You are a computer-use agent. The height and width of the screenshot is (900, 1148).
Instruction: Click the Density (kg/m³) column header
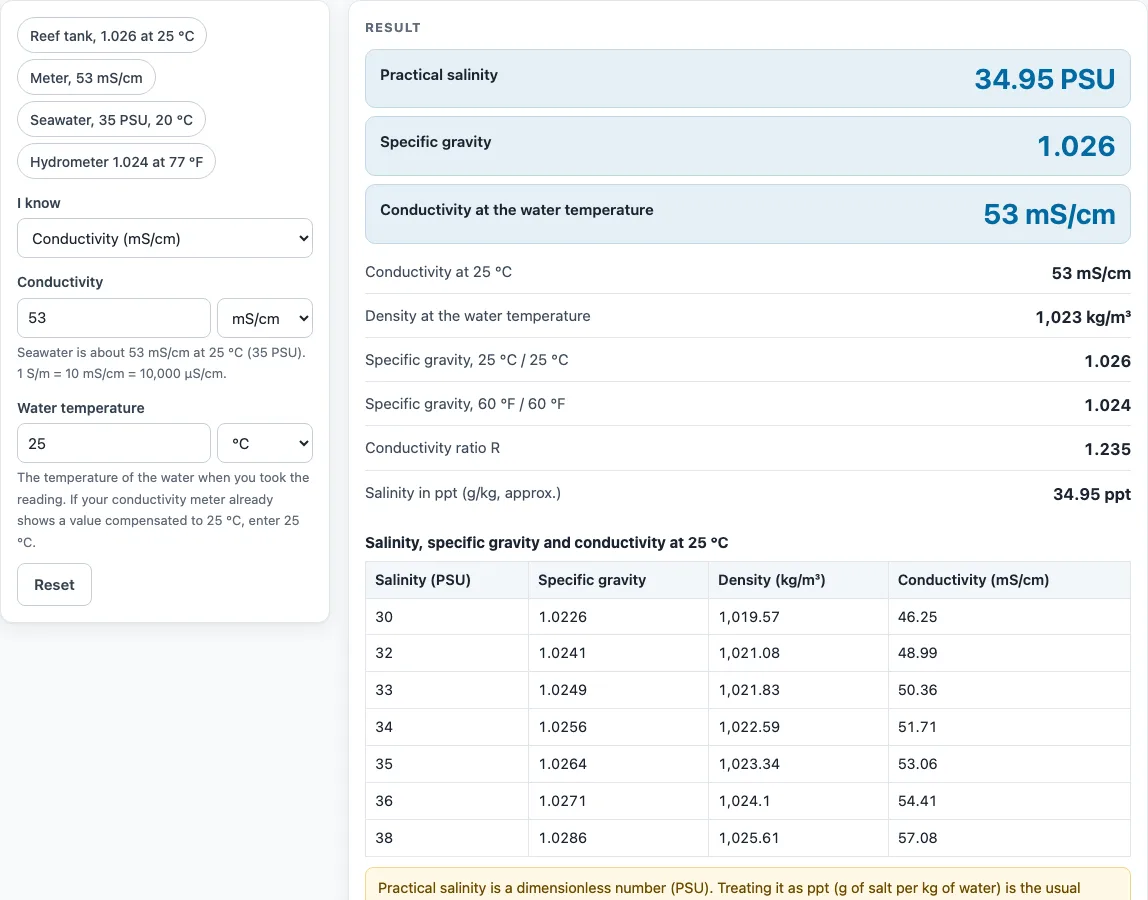click(x=798, y=580)
